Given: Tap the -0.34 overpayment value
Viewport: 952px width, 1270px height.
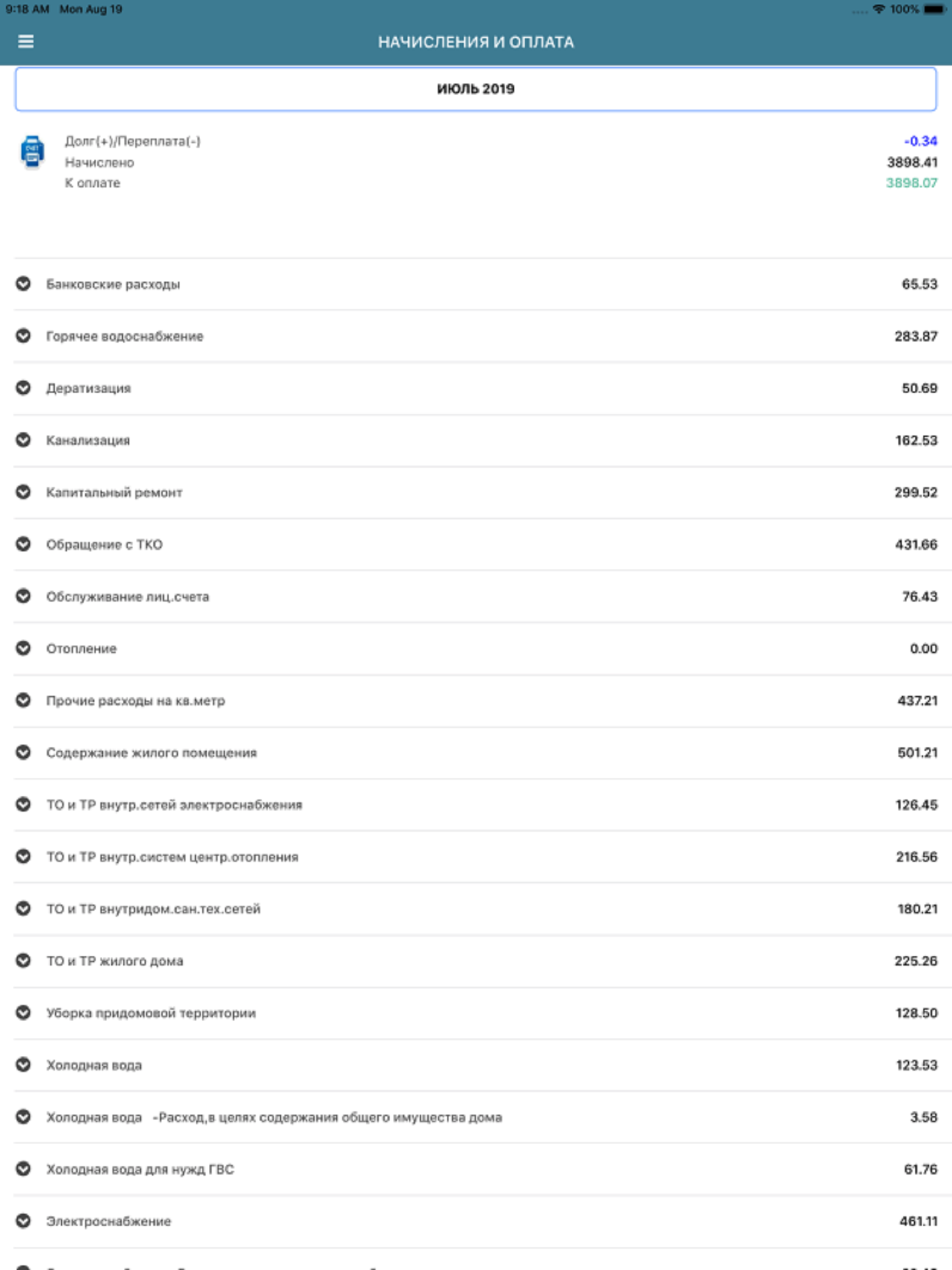Looking at the screenshot, I should pos(920,141).
